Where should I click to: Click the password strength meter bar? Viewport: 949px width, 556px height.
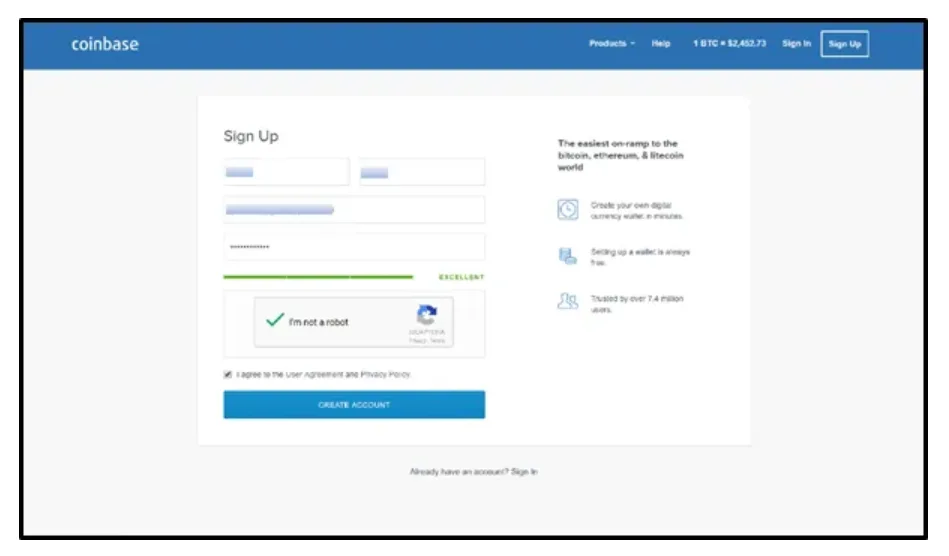(x=318, y=277)
